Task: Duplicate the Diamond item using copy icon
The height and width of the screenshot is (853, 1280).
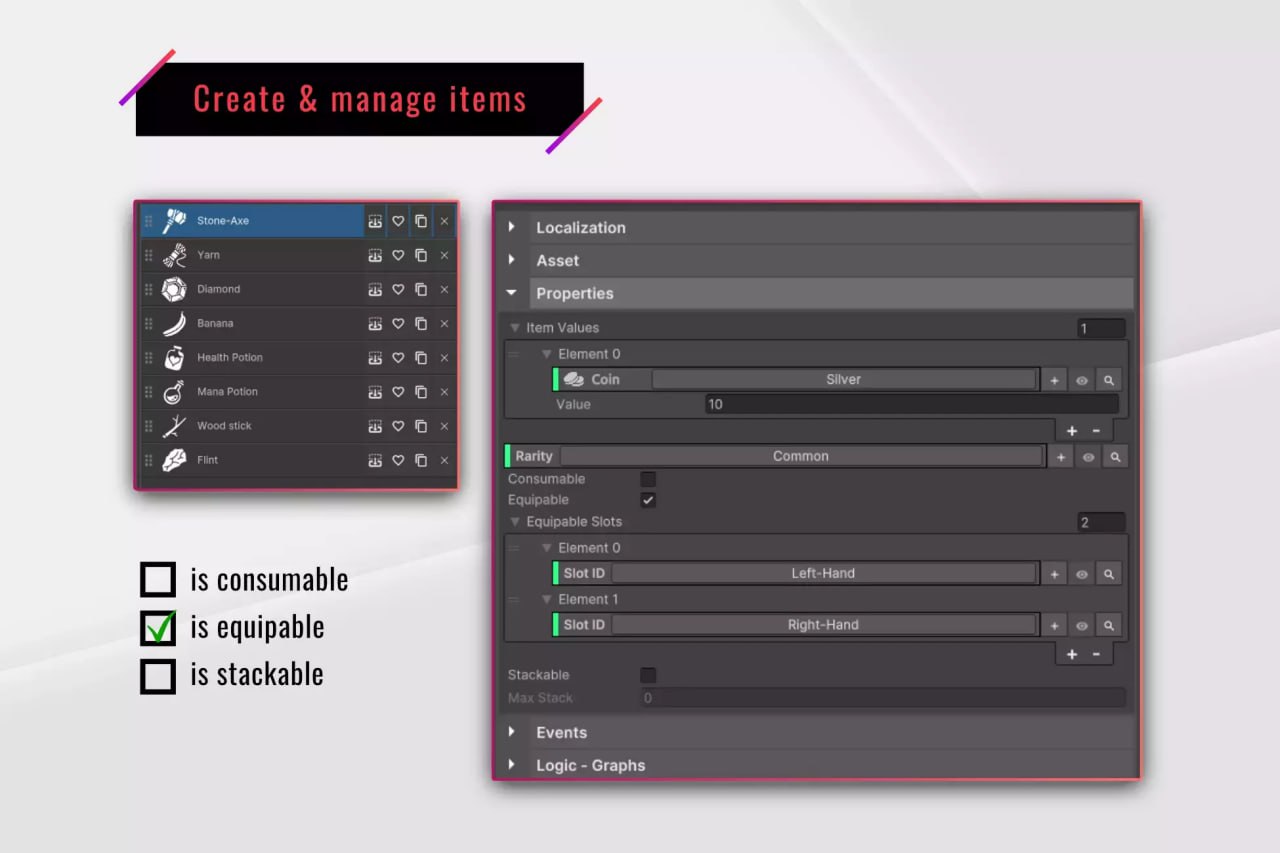Action: coord(421,289)
